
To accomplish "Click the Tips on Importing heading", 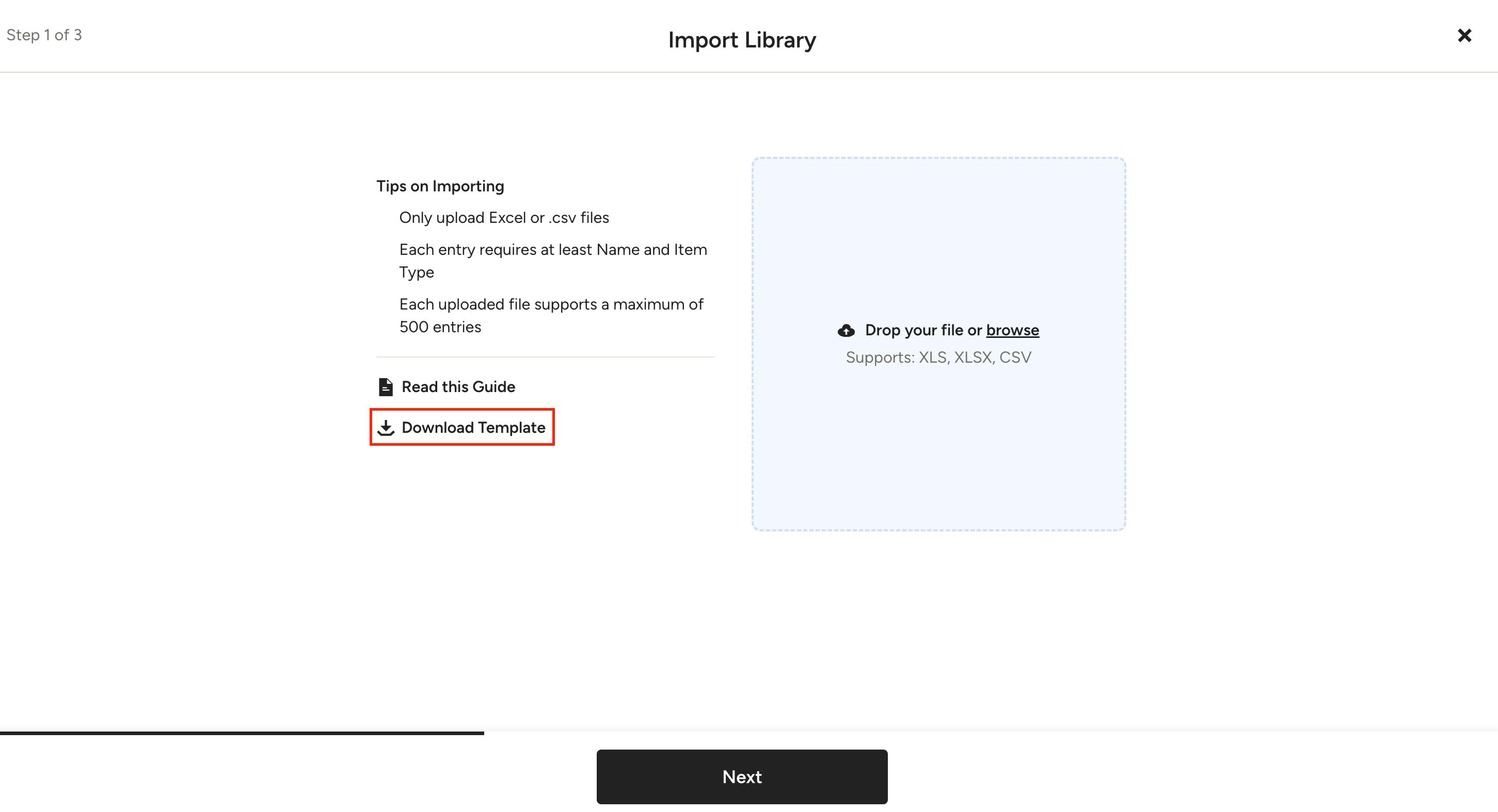I will [x=440, y=186].
